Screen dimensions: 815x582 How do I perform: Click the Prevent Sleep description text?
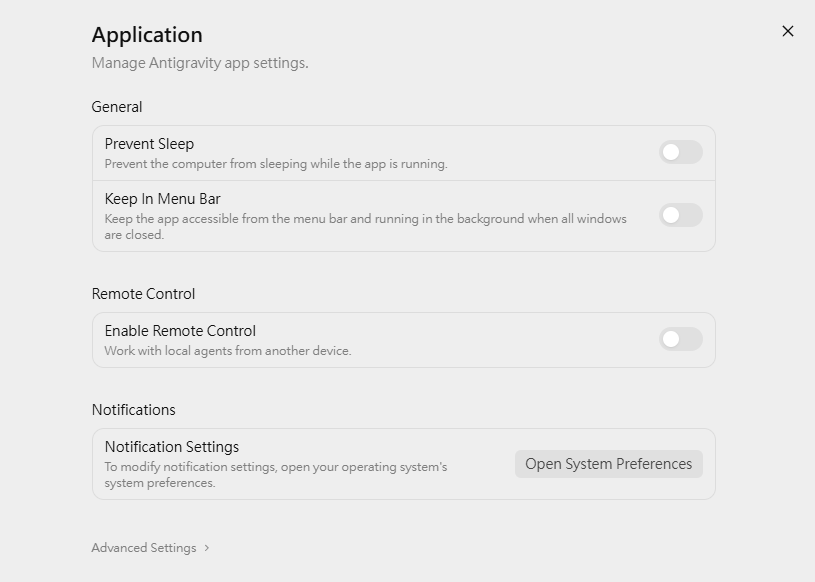[x=276, y=164]
